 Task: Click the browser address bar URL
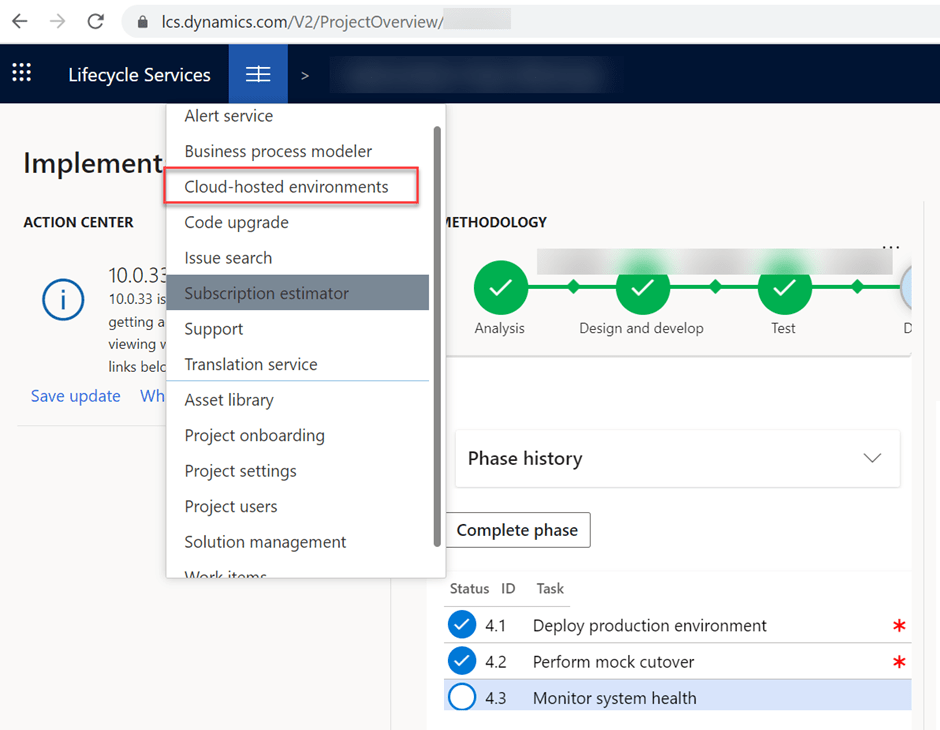point(302,21)
